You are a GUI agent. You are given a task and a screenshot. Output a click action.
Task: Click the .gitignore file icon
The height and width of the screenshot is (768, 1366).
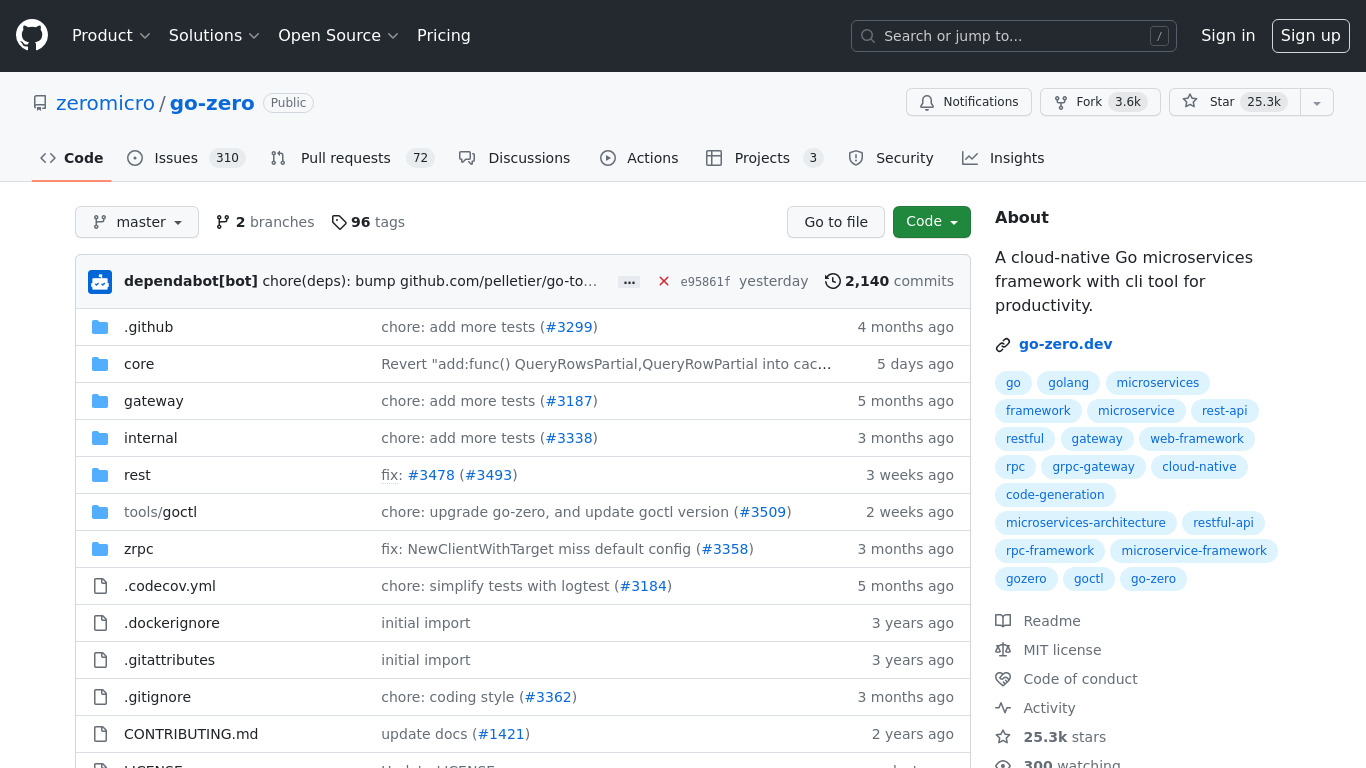[100, 697]
